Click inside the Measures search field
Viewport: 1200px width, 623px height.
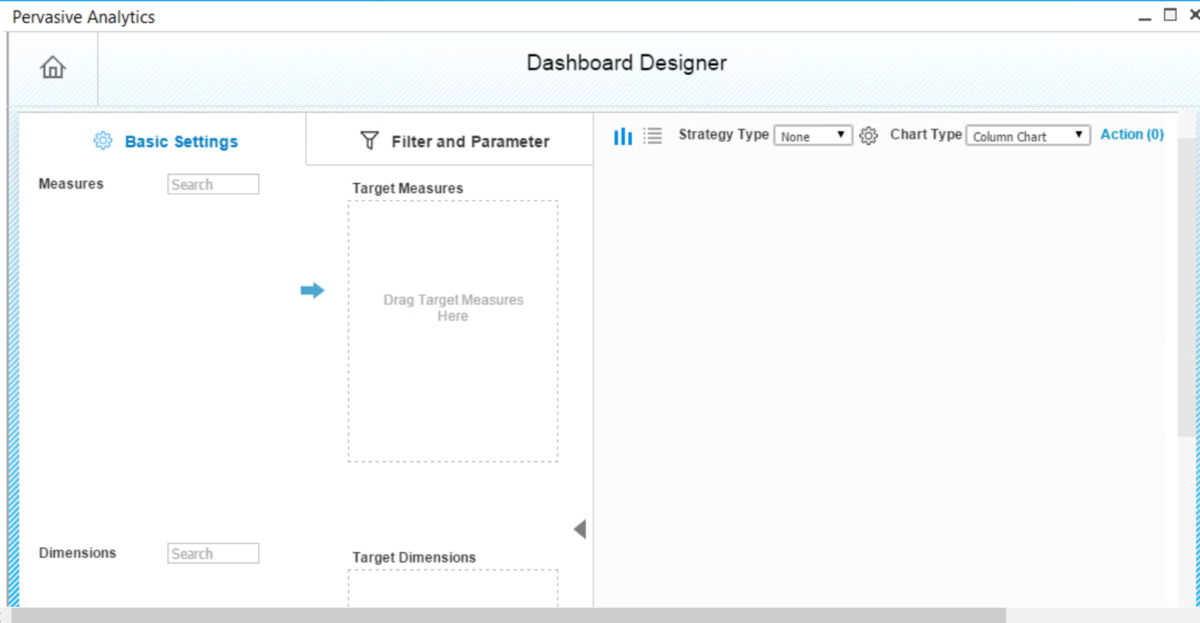(x=212, y=183)
